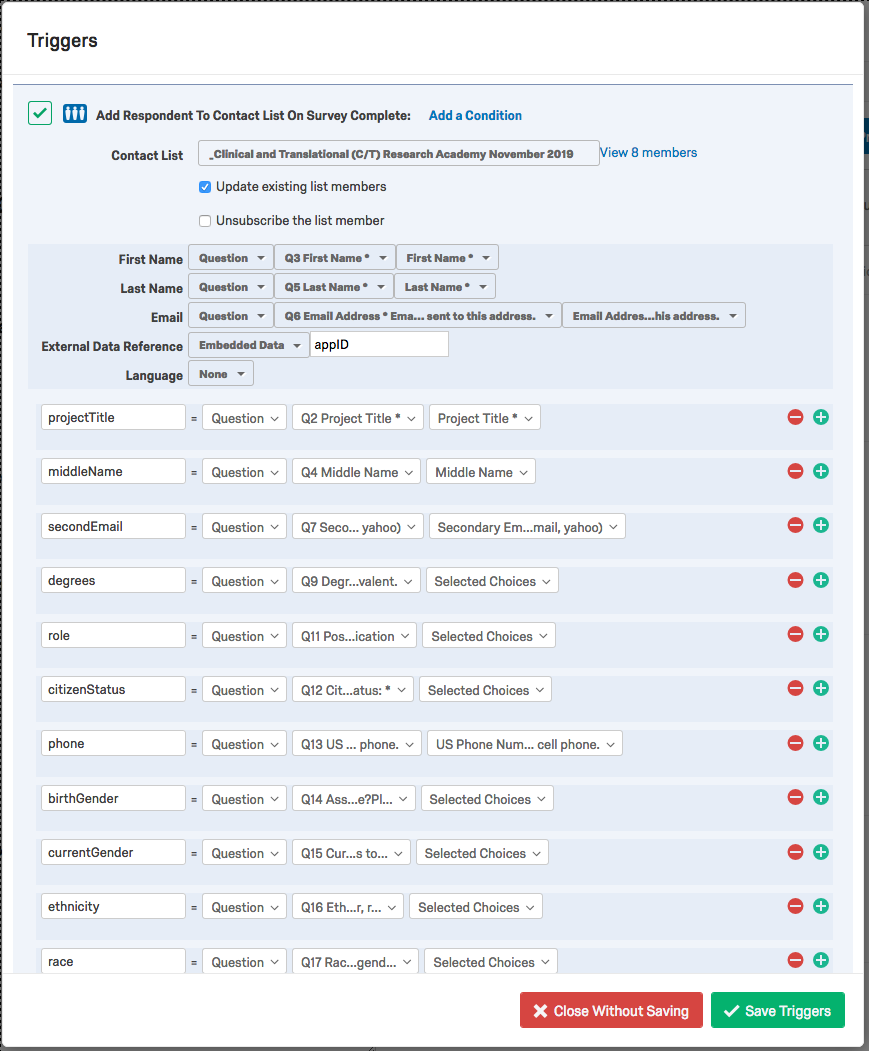Open Q16 Ethnicity question dropdown
Screen dimensions: 869x1051
point(348,908)
